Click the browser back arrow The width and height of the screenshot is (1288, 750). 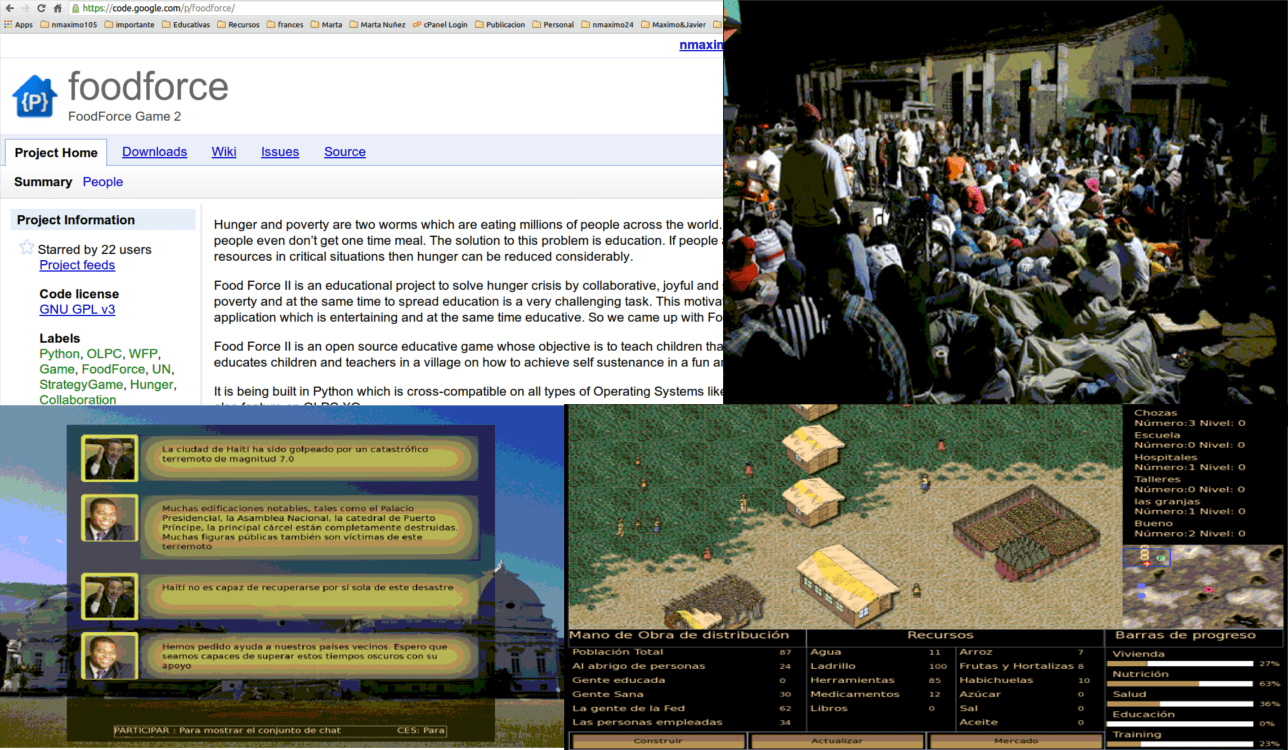(x=8, y=8)
